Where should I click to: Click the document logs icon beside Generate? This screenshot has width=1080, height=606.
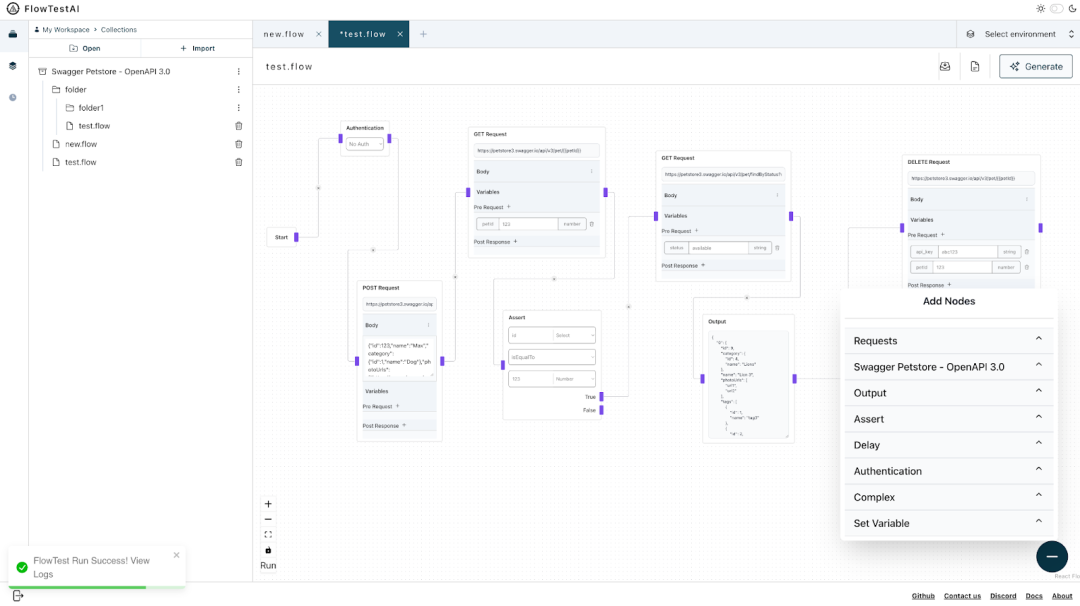975,67
